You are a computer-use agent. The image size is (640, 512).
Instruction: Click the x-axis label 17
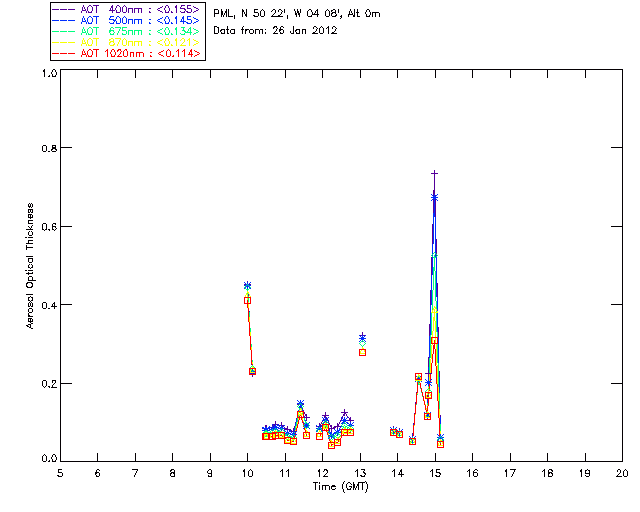510,474
